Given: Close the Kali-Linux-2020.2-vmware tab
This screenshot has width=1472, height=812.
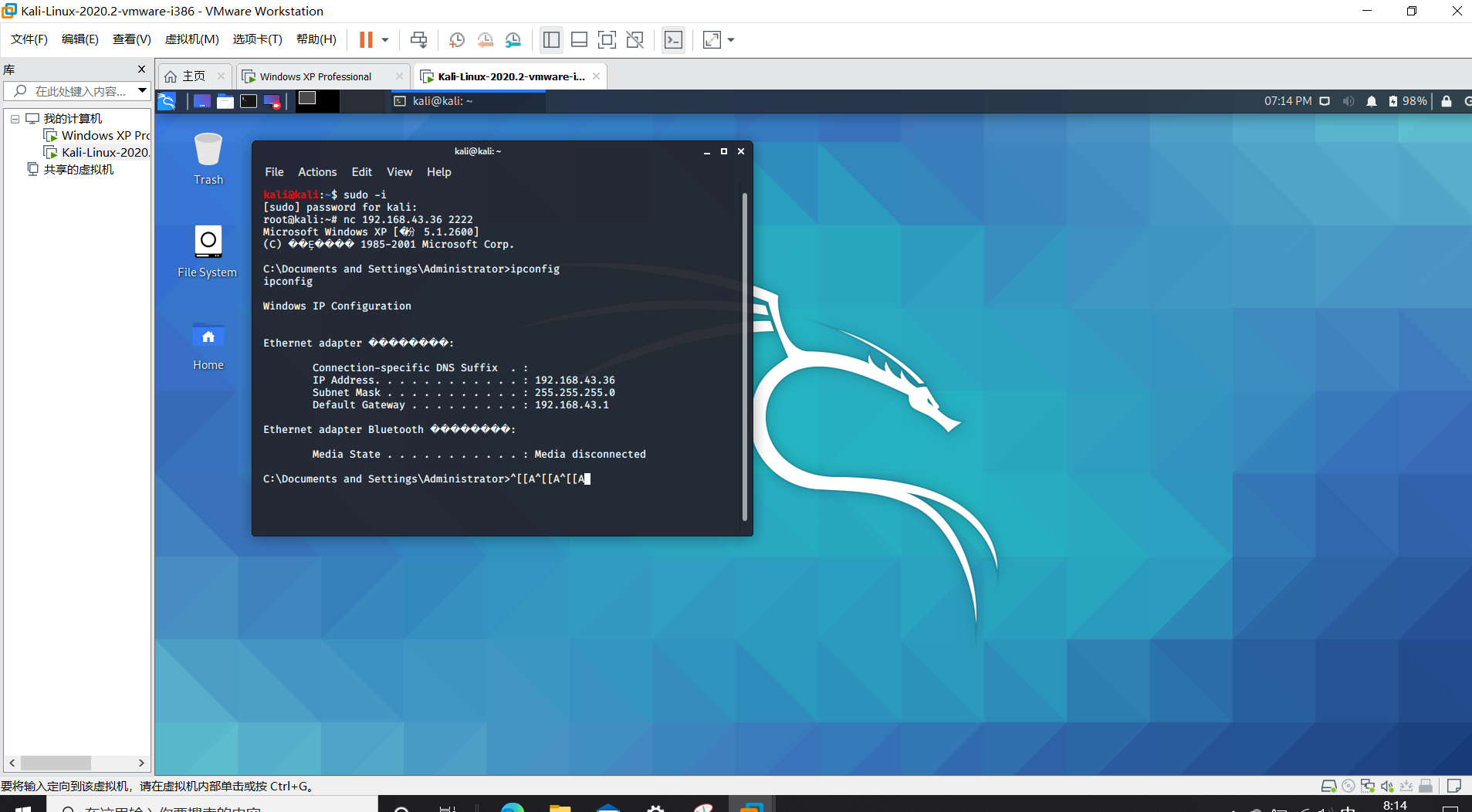Looking at the screenshot, I should point(596,76).
